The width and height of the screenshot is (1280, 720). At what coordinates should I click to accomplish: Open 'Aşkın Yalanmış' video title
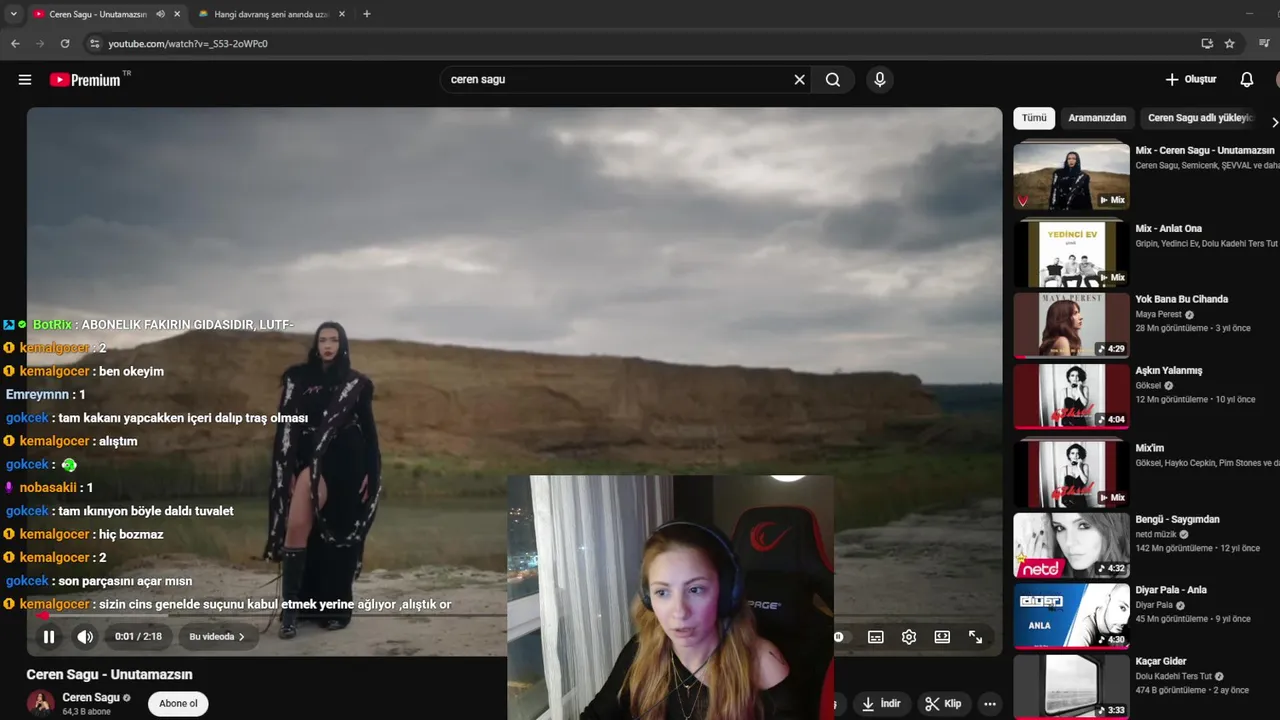pyautogui.click(x=1169, y=371)
